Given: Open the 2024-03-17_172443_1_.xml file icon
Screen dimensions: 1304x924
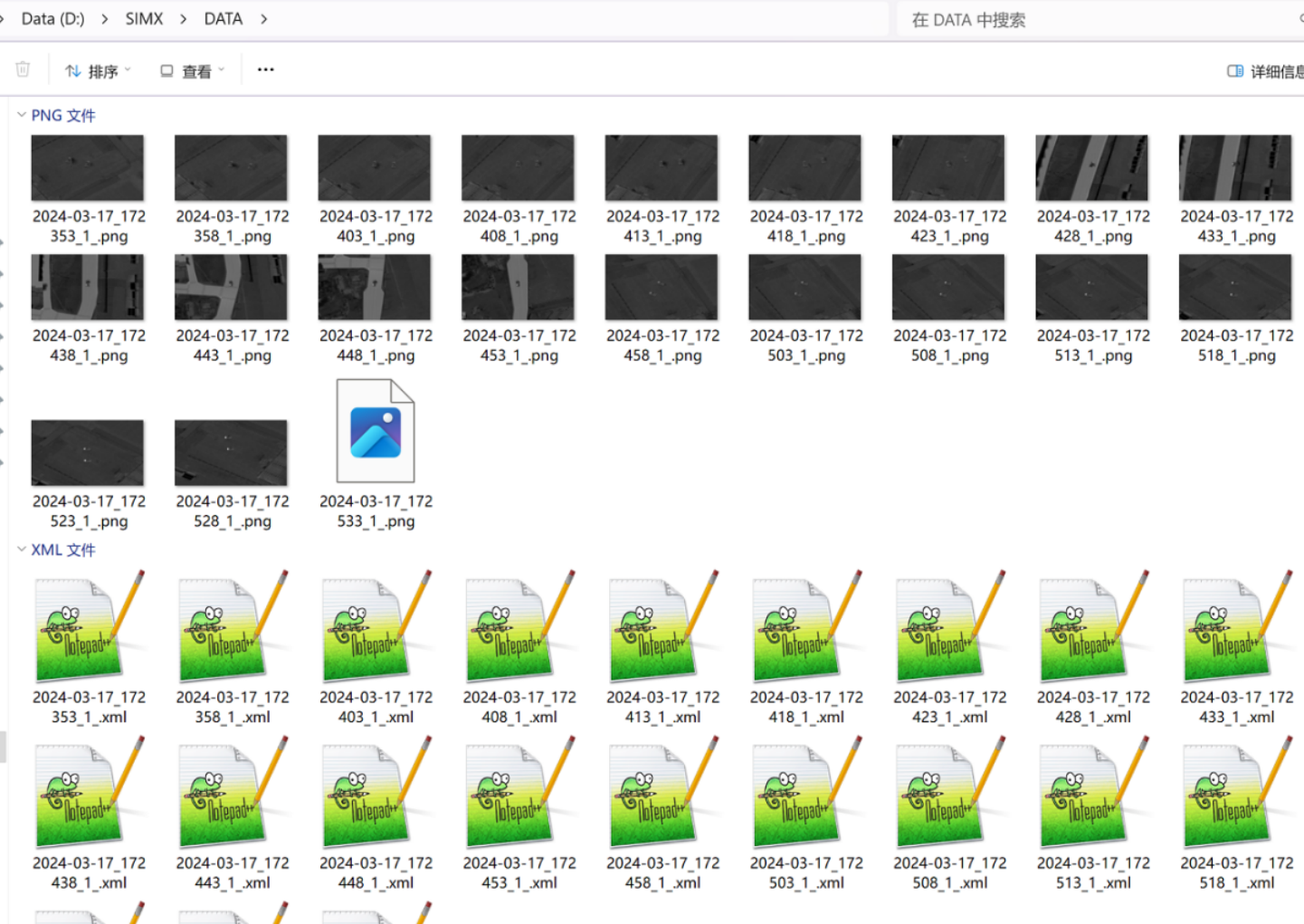Looking at the screenshot, I should pyautogui.click(x=232, y=793).
